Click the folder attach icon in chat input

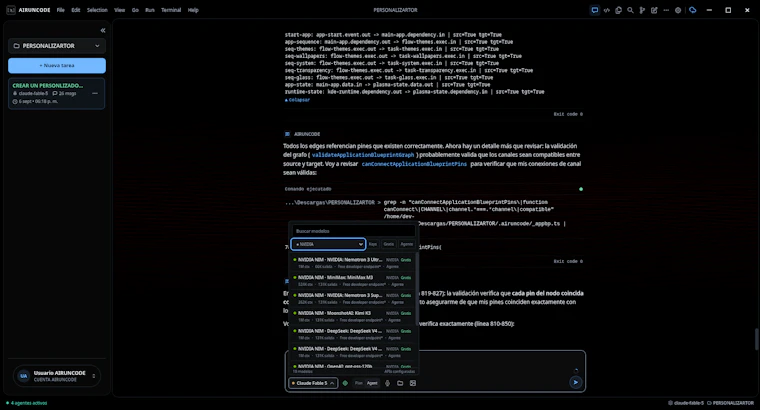tap(400, 383)
